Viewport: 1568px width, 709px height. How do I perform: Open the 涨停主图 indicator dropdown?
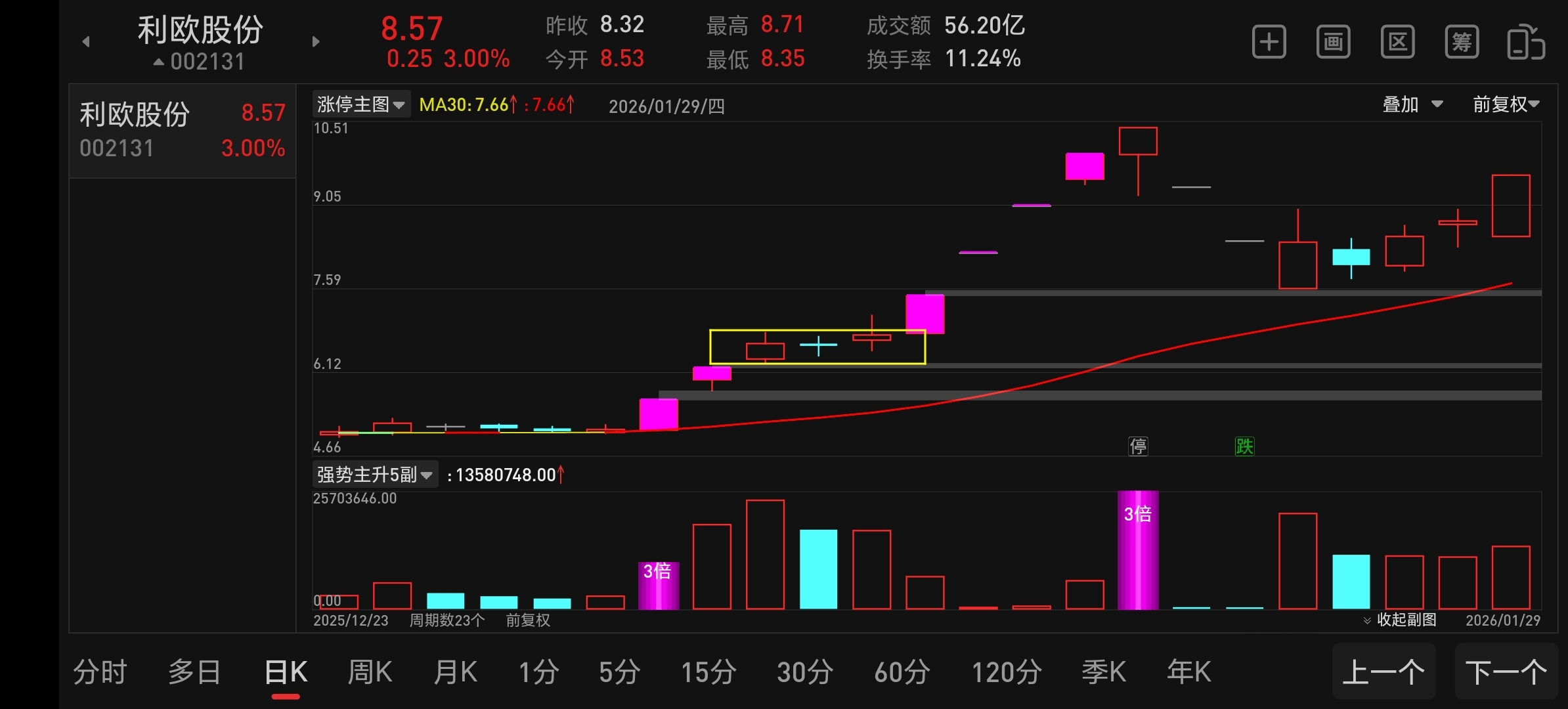360,104
